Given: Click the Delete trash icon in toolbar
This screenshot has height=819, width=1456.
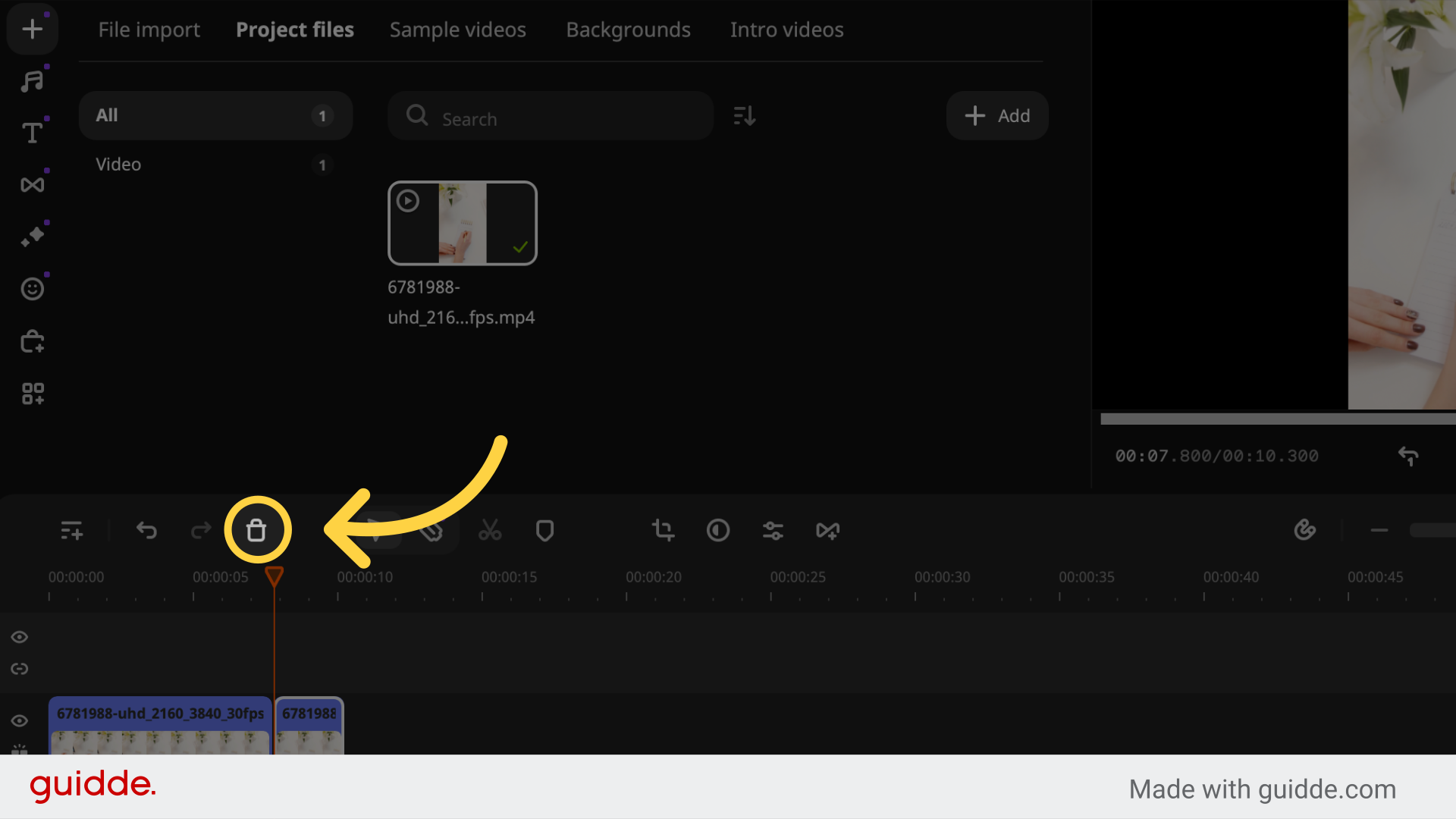Looking at the screenshot, I should coord(257,530).
